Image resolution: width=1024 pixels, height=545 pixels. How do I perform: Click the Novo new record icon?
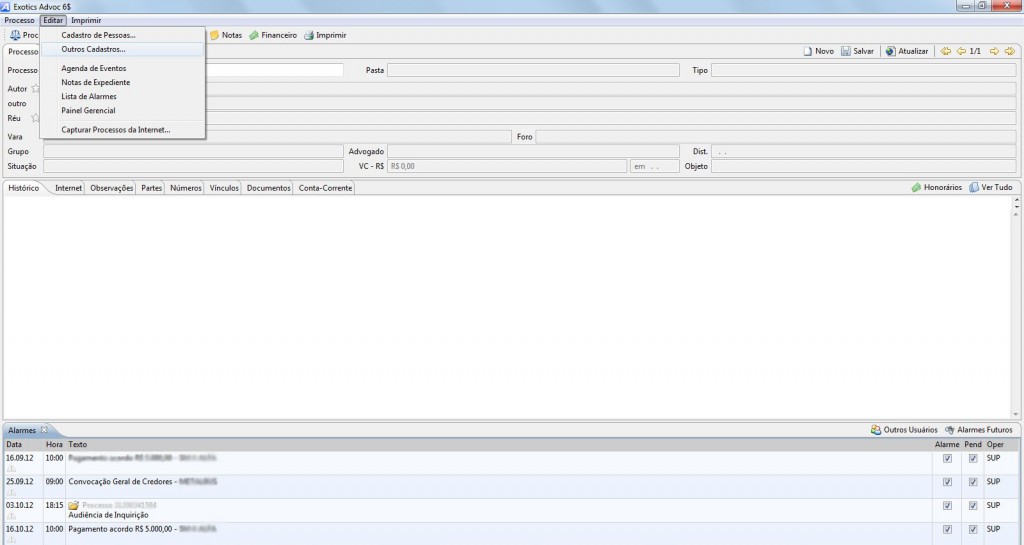pos(808,51)
